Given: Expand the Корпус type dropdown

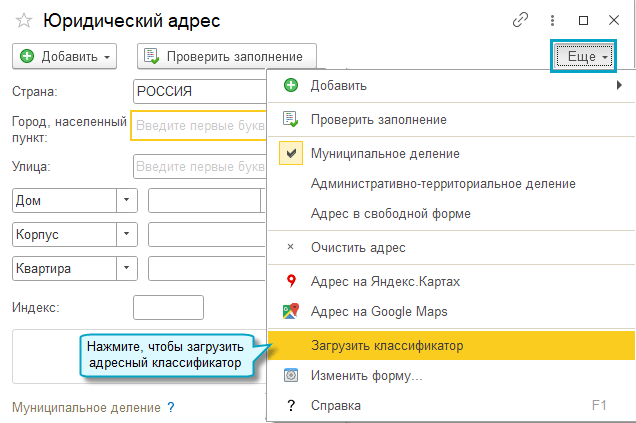Looking at the screenshot, I should [x=127, y=235].
